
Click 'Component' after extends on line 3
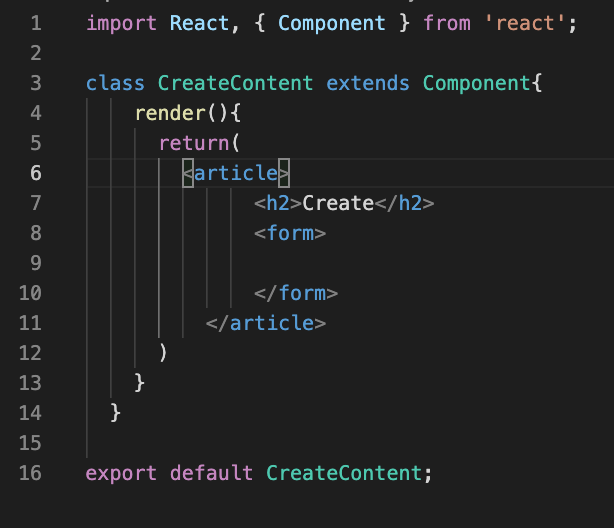(x=477, y=83)
